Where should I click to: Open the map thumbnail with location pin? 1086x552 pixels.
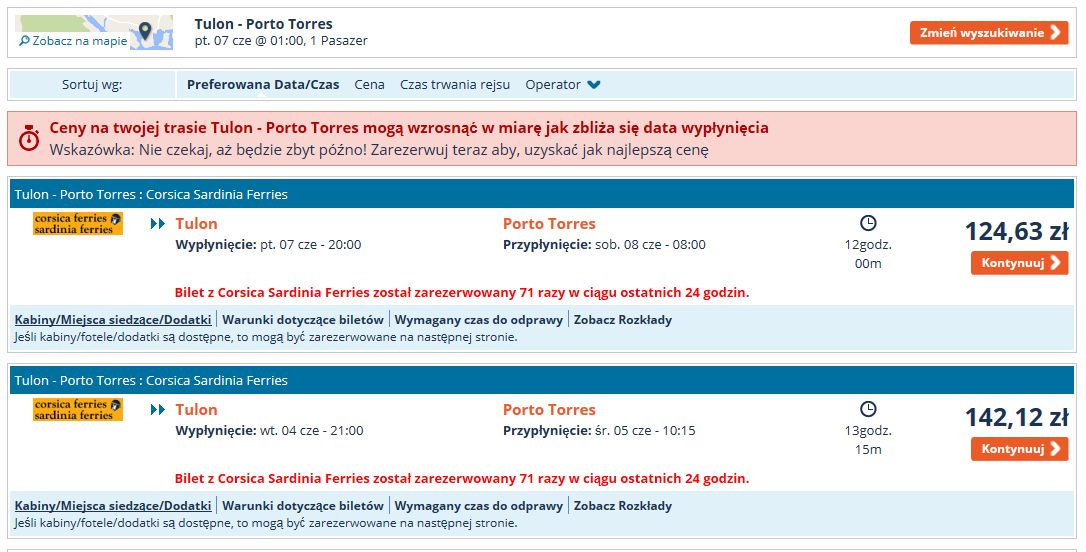(94, 33)
